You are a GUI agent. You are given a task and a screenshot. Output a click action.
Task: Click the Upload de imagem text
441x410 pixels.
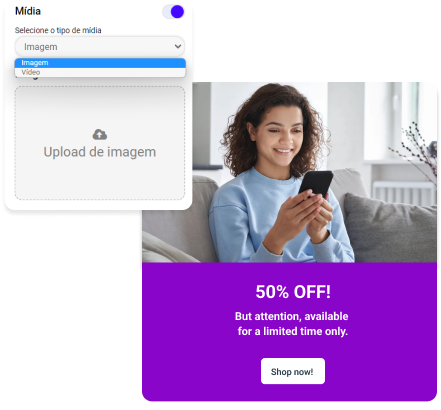pyautogui.click(x=100, y=152)
